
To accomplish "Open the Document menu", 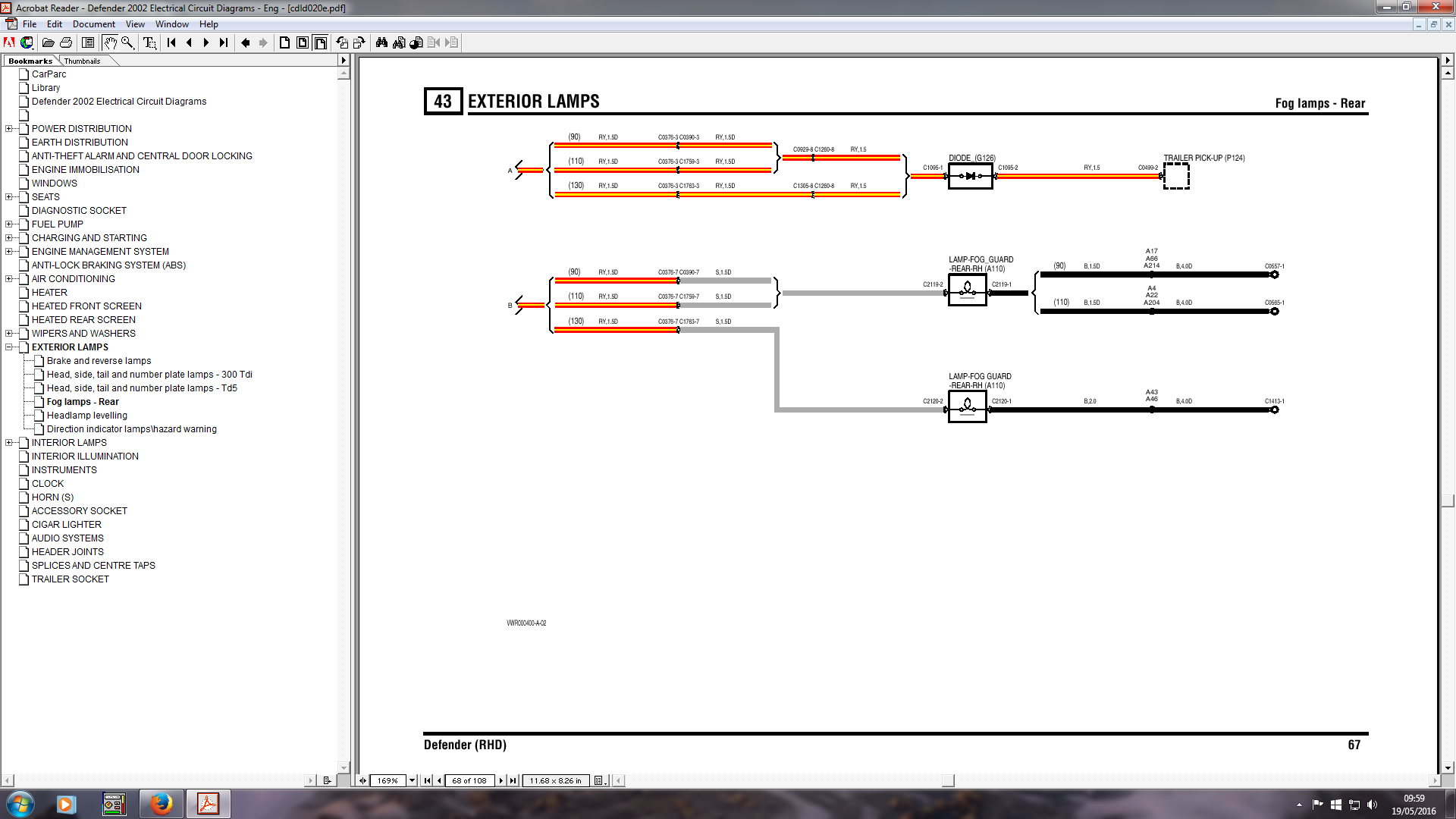I will click(x=94, y=24).
